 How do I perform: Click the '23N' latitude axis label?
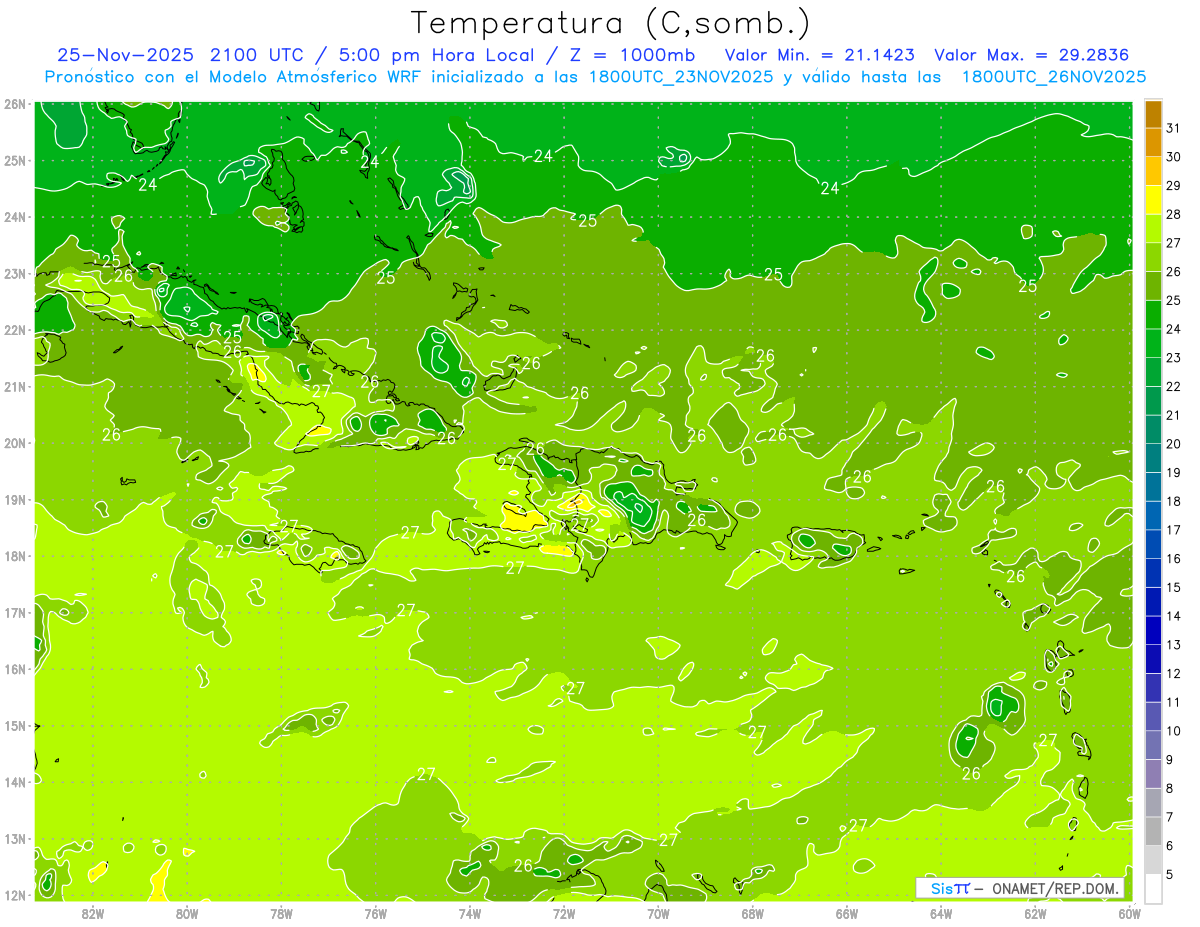[14, 274]
